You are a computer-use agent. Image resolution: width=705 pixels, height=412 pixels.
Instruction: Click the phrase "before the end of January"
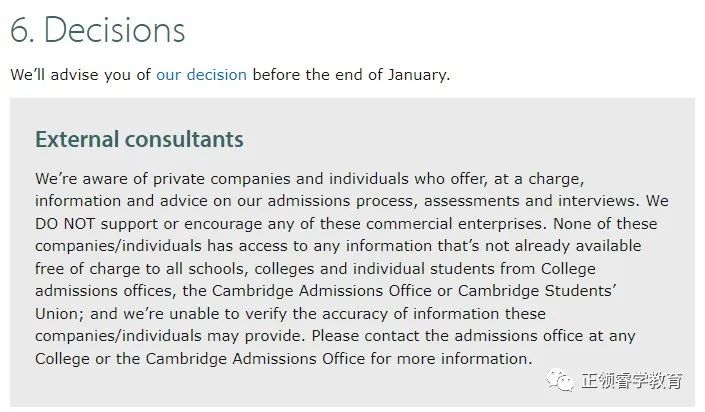click(x=351, y=75)
